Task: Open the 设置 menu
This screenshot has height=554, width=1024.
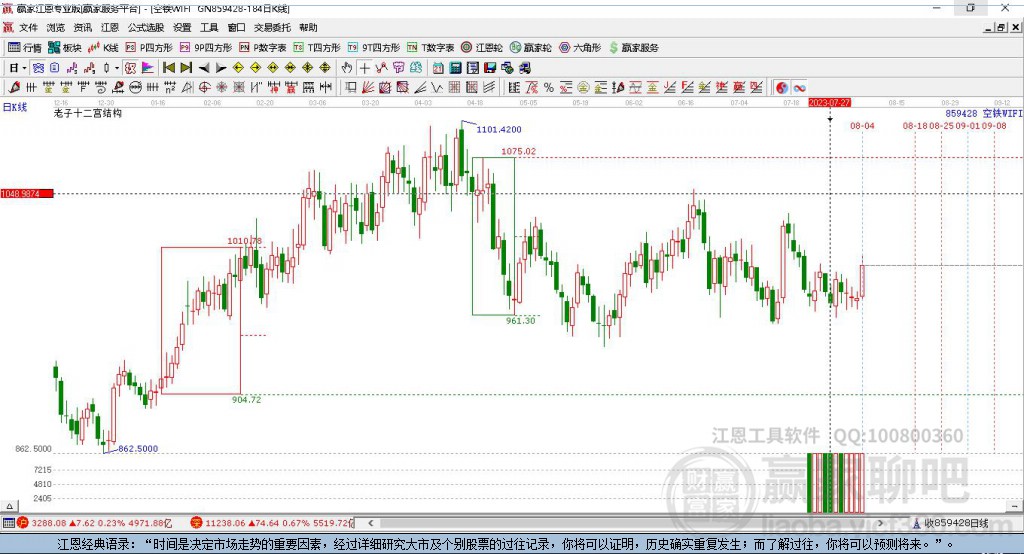Action: pos(182,27)
